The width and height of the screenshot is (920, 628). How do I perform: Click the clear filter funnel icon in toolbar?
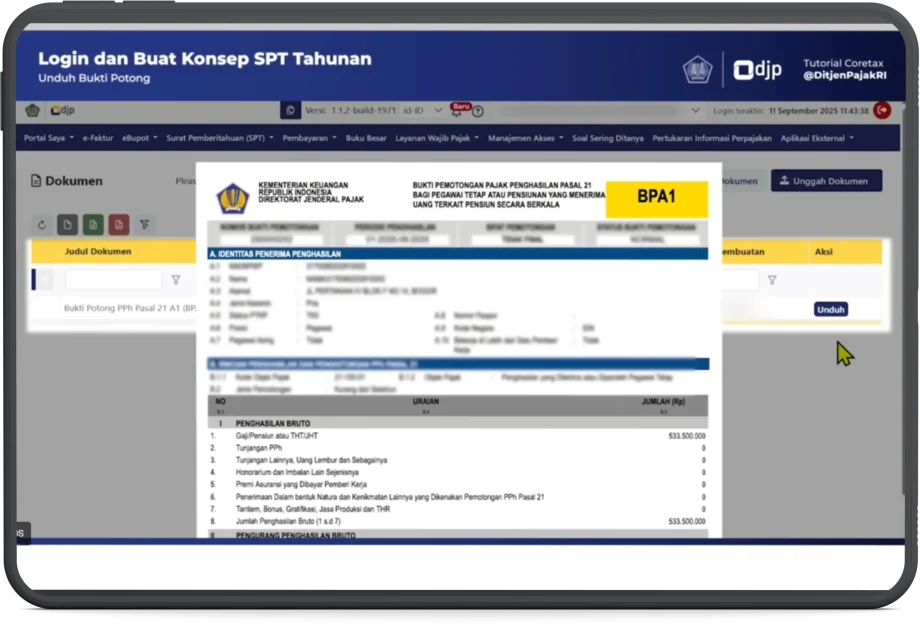145,225
